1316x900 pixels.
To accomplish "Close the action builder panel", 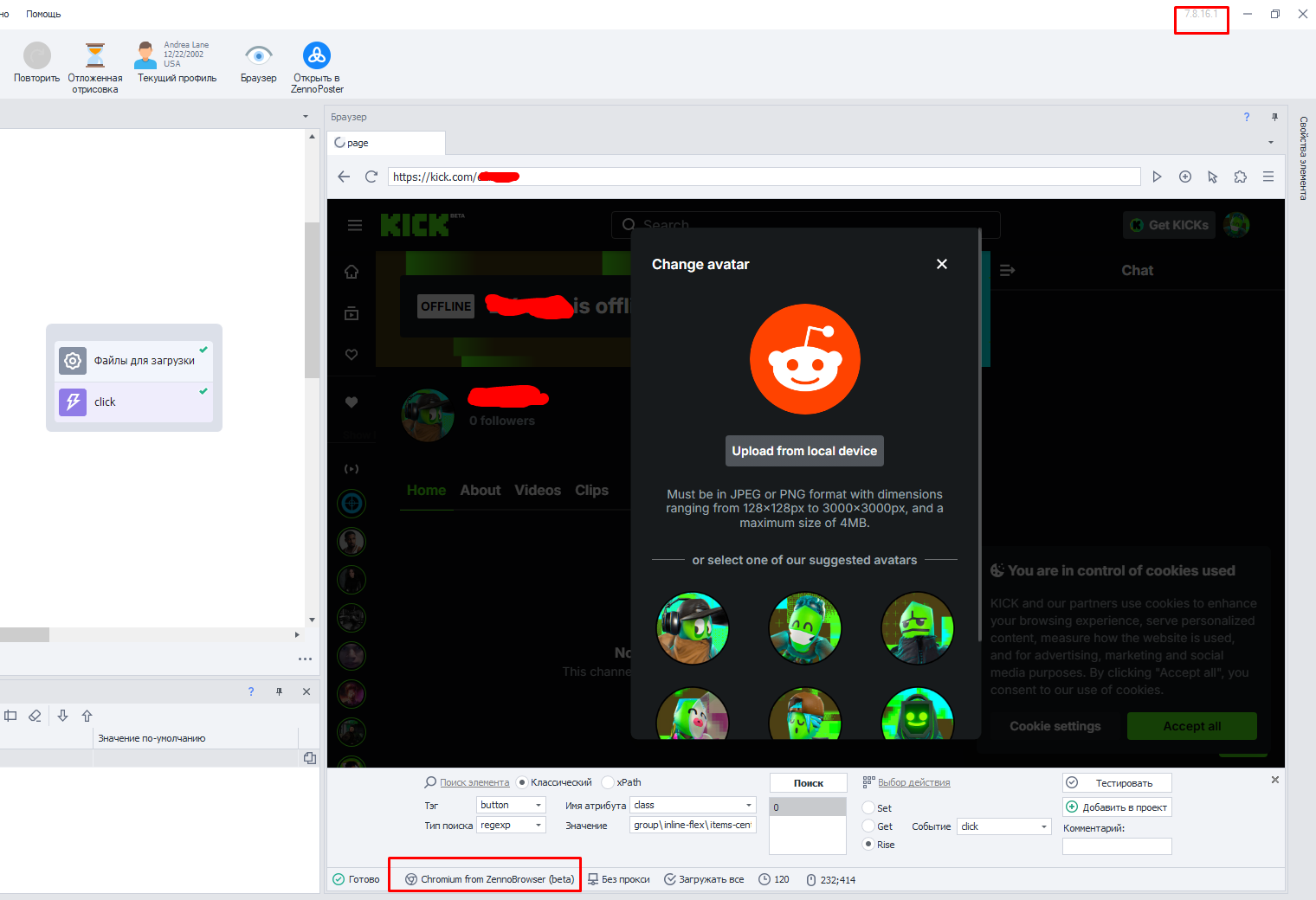I will click(x=1274, y=780).
